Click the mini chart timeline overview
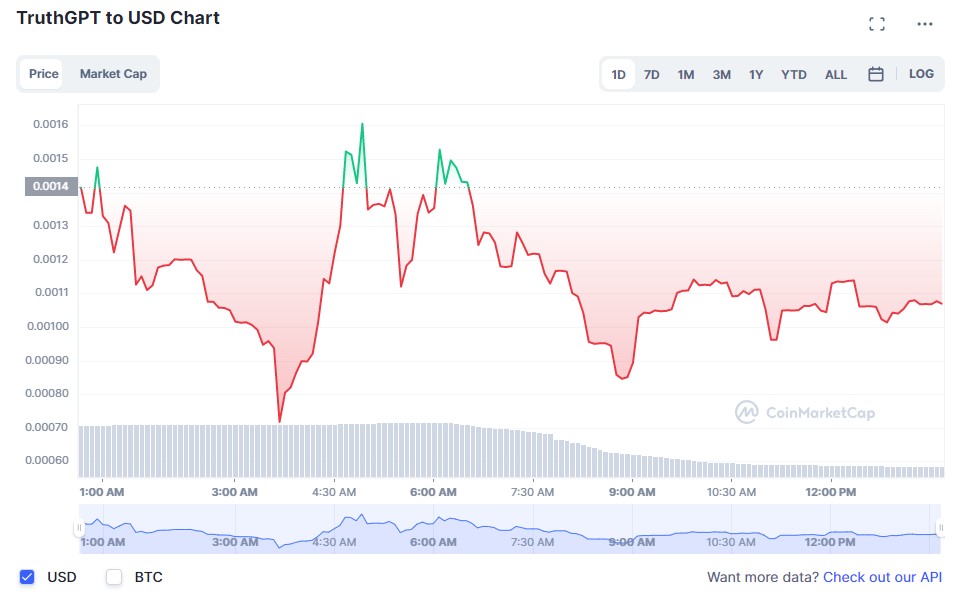The image size is (966, 598). pyautogui.click(x=500, y=527)
